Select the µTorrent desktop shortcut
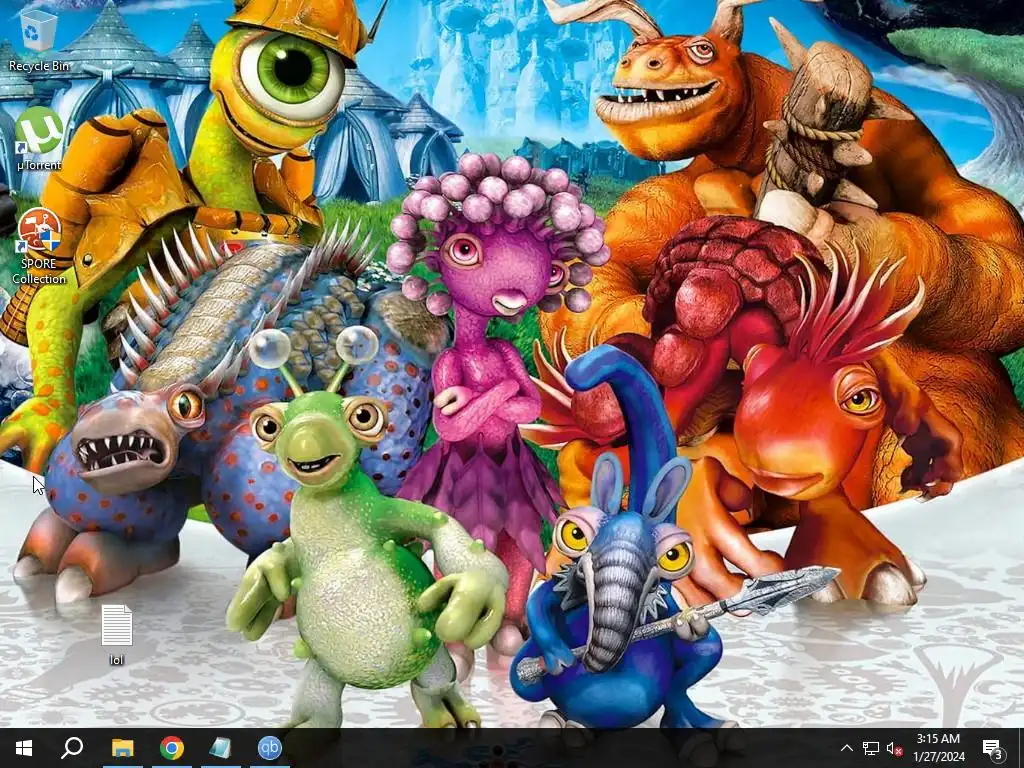 [39, 139]
